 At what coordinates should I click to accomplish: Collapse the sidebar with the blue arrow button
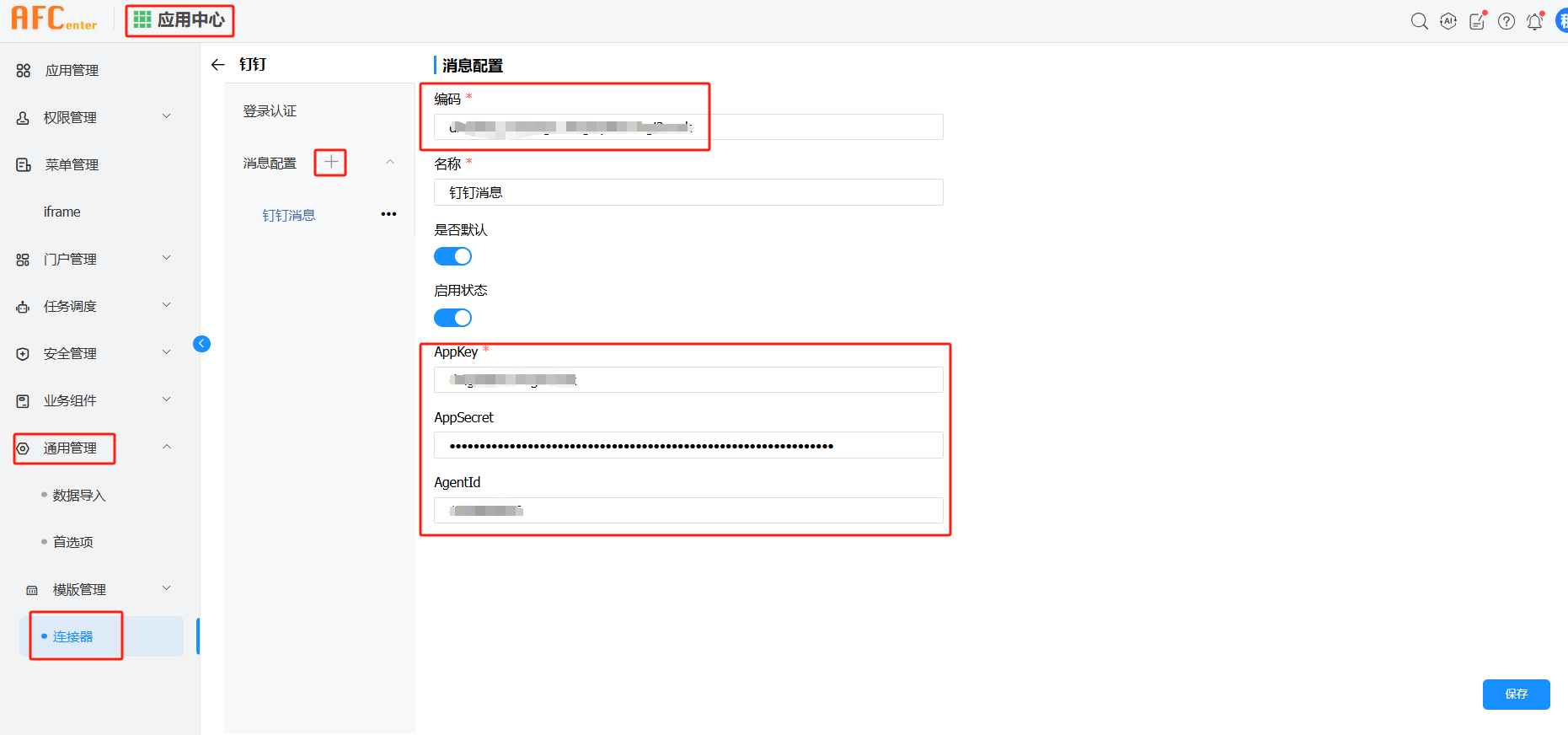[x=201, y=343]
